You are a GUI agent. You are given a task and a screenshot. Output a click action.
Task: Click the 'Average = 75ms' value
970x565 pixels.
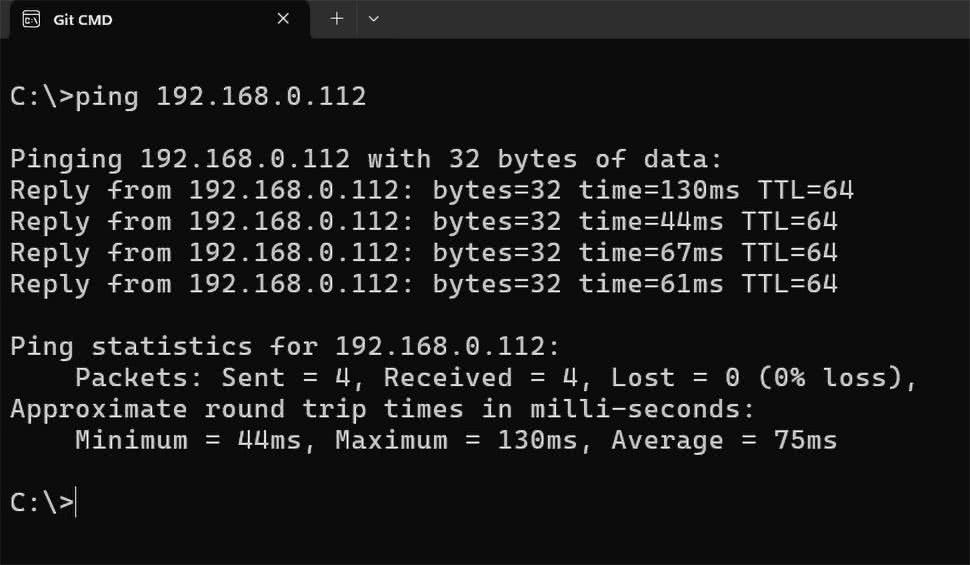point(724,440)
